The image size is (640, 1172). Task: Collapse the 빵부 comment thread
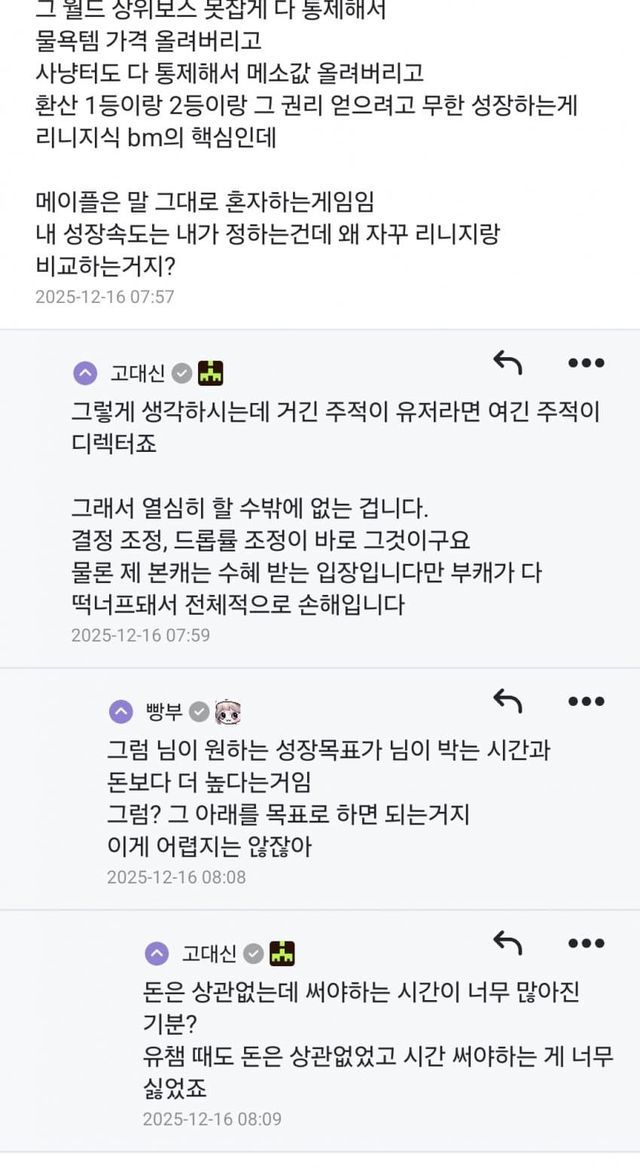coord(121,712)
